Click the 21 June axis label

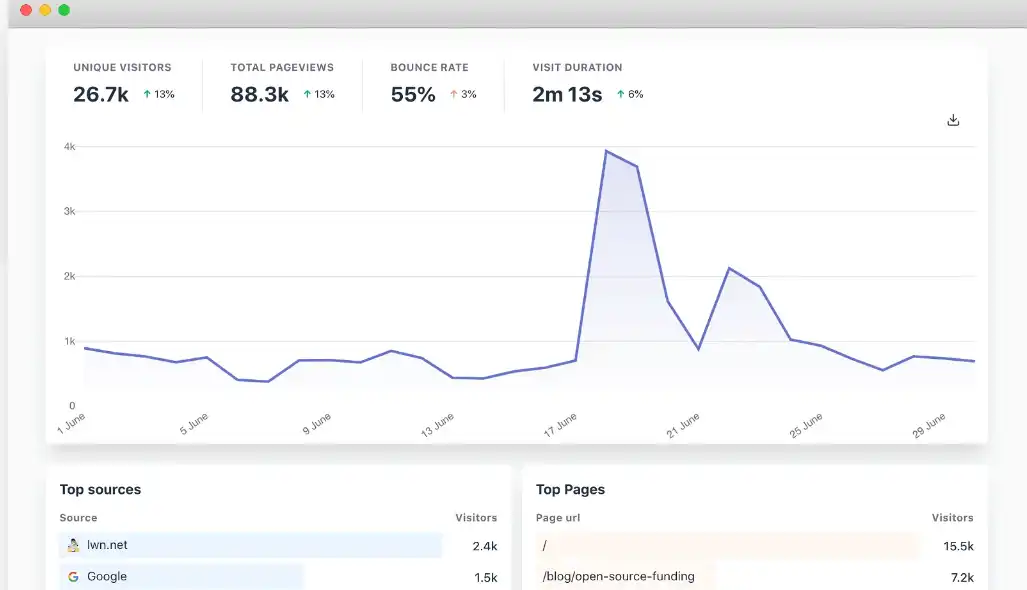coord(683,425)
